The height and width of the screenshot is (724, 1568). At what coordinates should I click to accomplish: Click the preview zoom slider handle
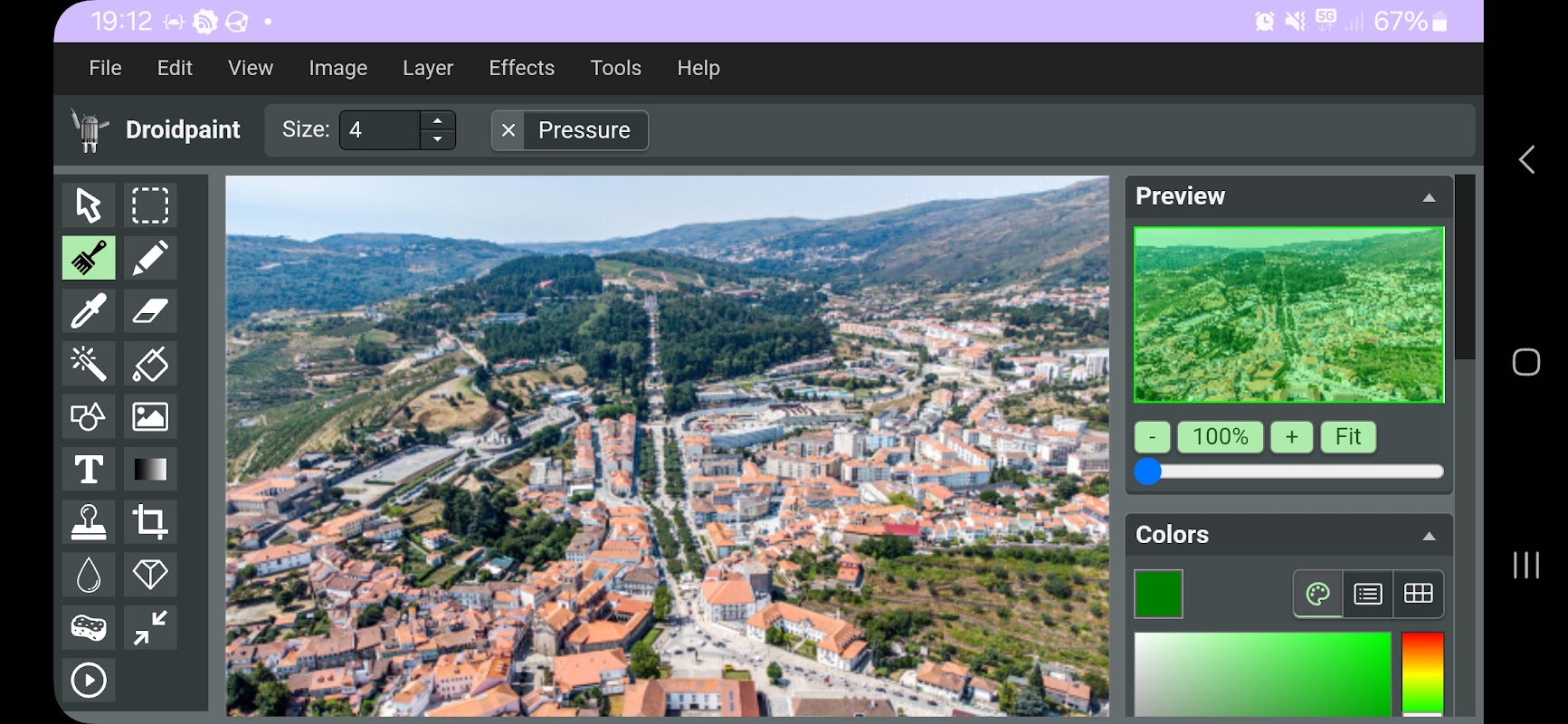pyautogui.click(x=1148, y=472)
